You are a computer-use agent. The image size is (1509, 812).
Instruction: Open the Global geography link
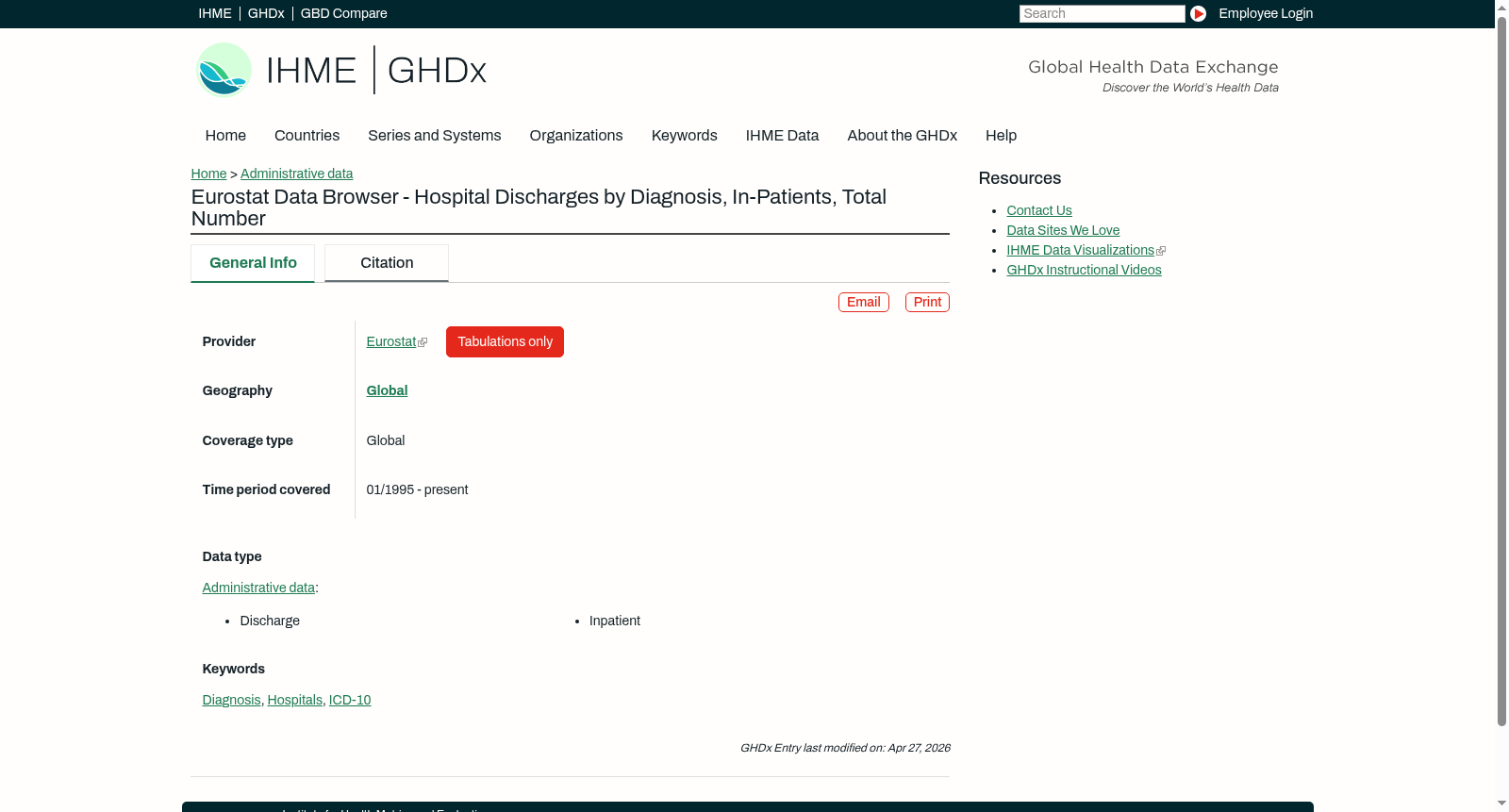(387, 390)
